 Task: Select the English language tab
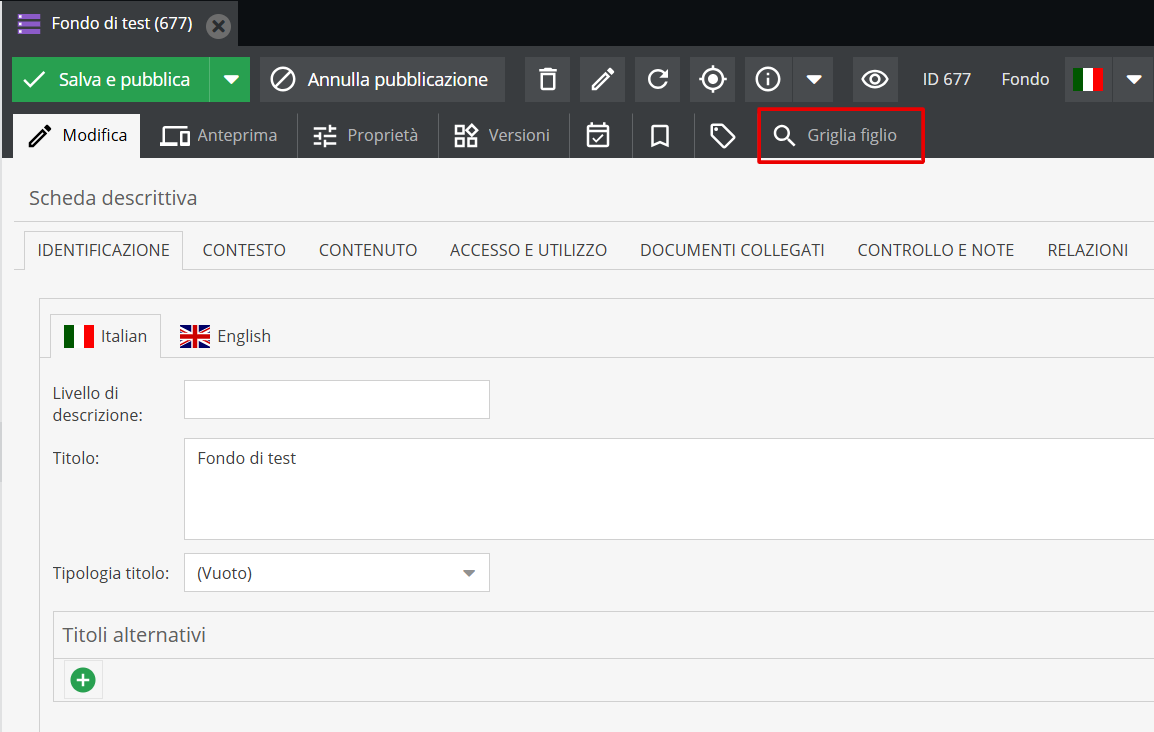226,336
